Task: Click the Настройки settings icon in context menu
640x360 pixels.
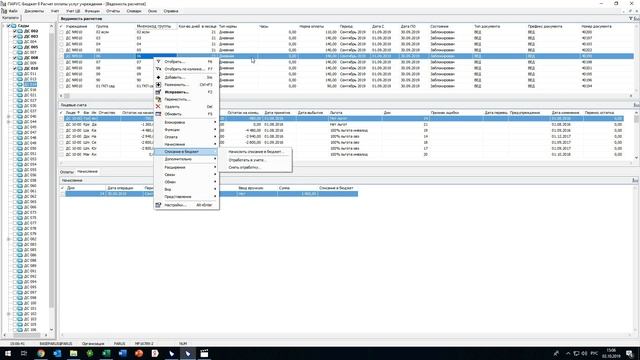Action: (x=158, y=205)
